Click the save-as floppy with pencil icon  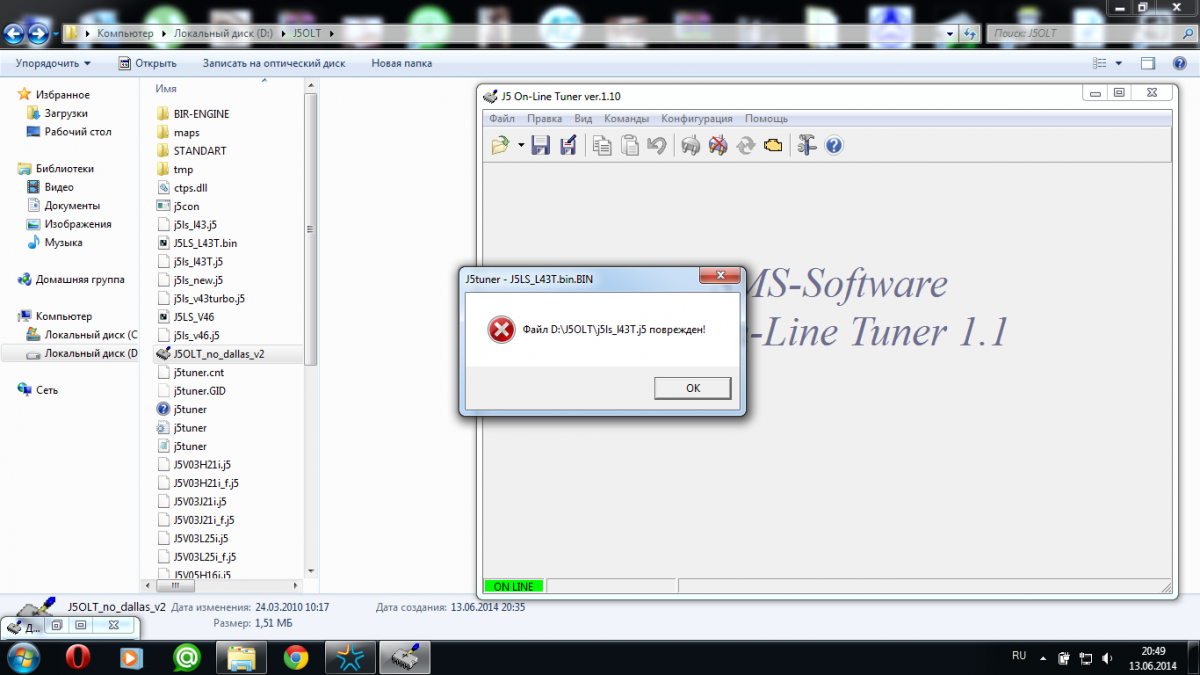(x=568, y=146)
